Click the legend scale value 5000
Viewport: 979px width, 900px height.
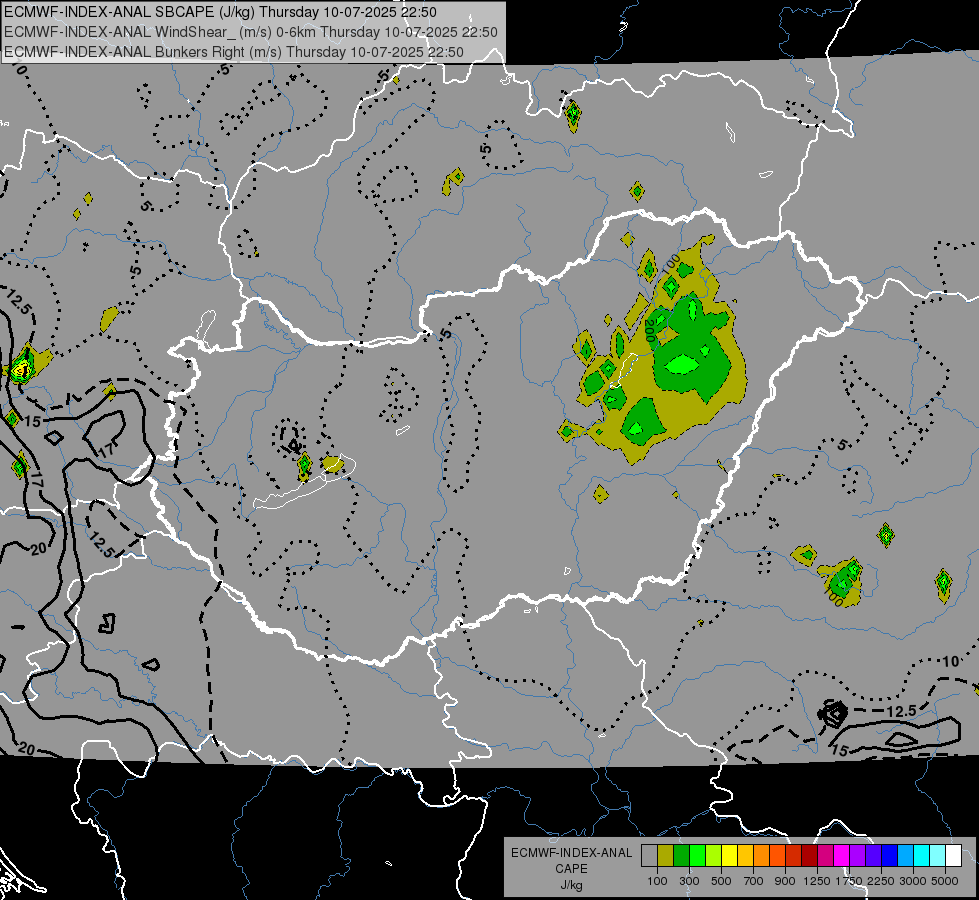pyautogui.click(x=945, y=881)
